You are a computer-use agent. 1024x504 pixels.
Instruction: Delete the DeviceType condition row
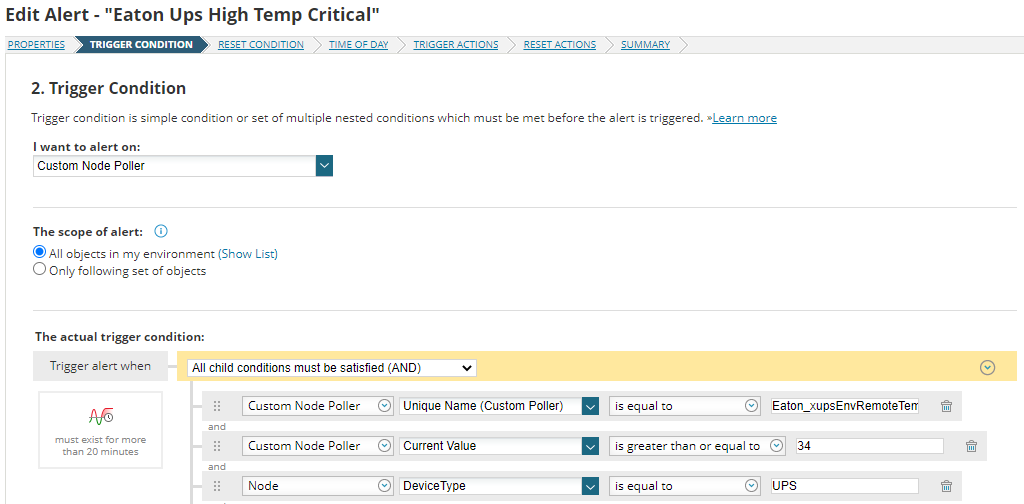pos(946,486)
